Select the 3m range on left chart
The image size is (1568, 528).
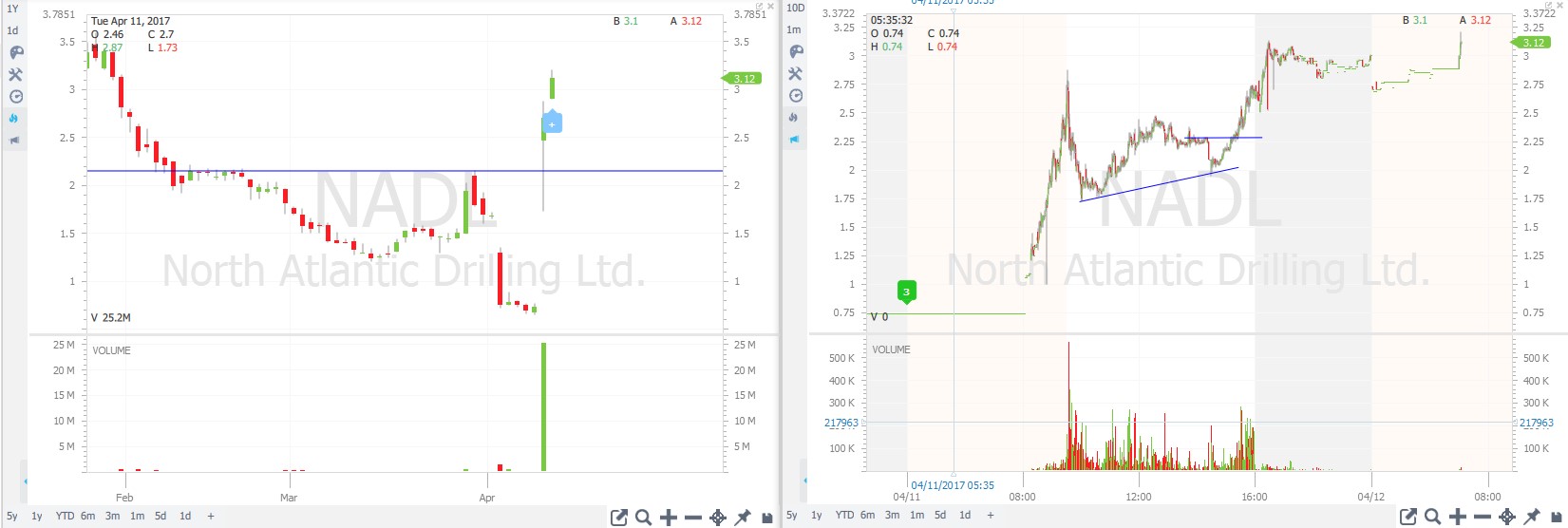(112, 516)
